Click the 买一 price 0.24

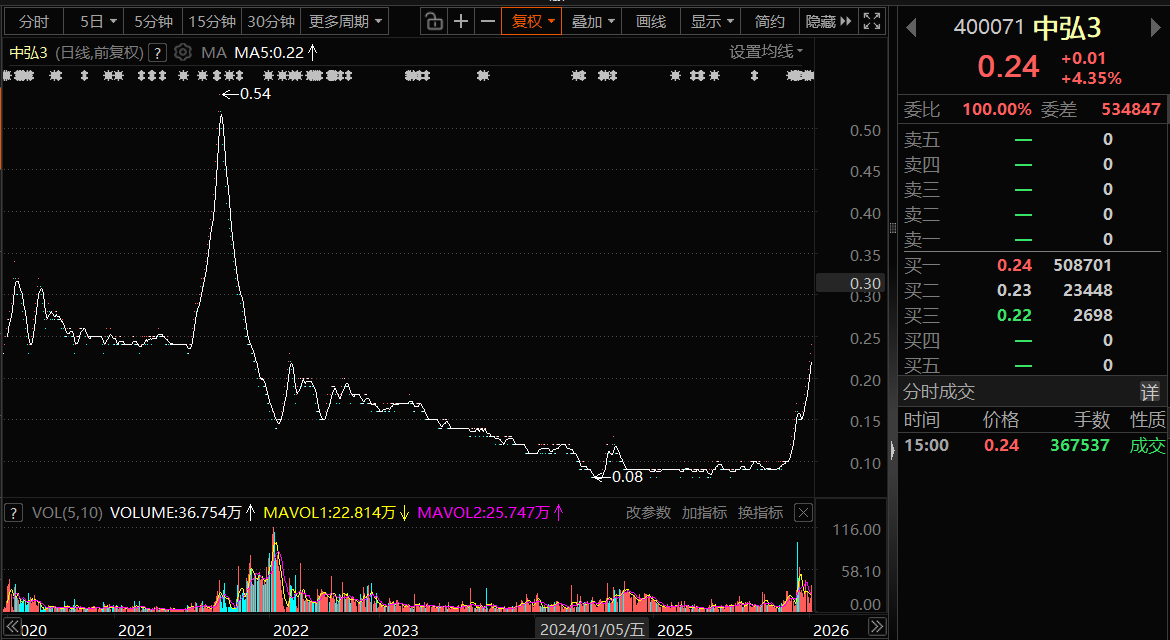click(1014, 266)
